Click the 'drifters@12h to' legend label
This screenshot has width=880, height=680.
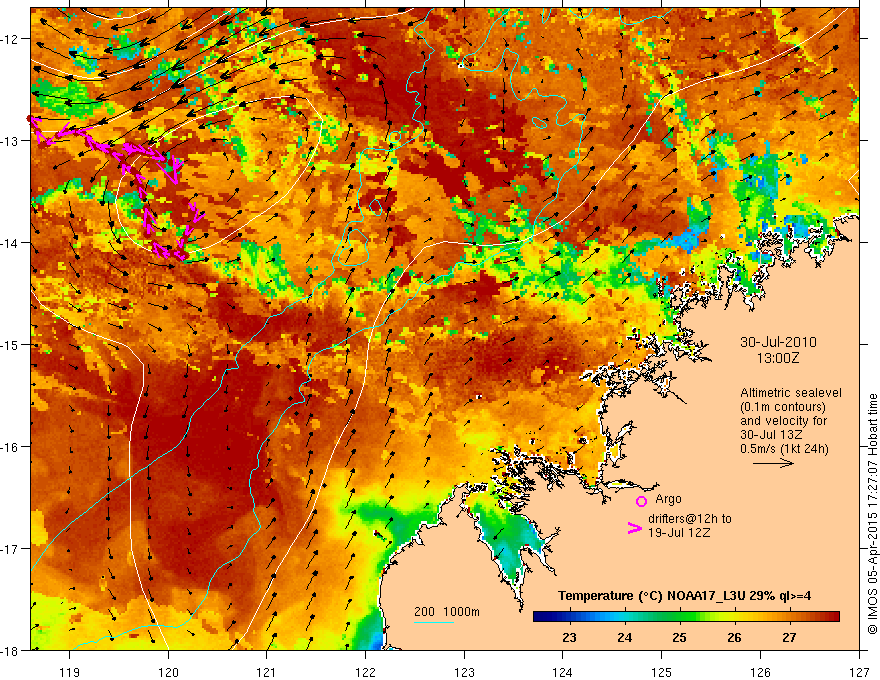[690, 518]
